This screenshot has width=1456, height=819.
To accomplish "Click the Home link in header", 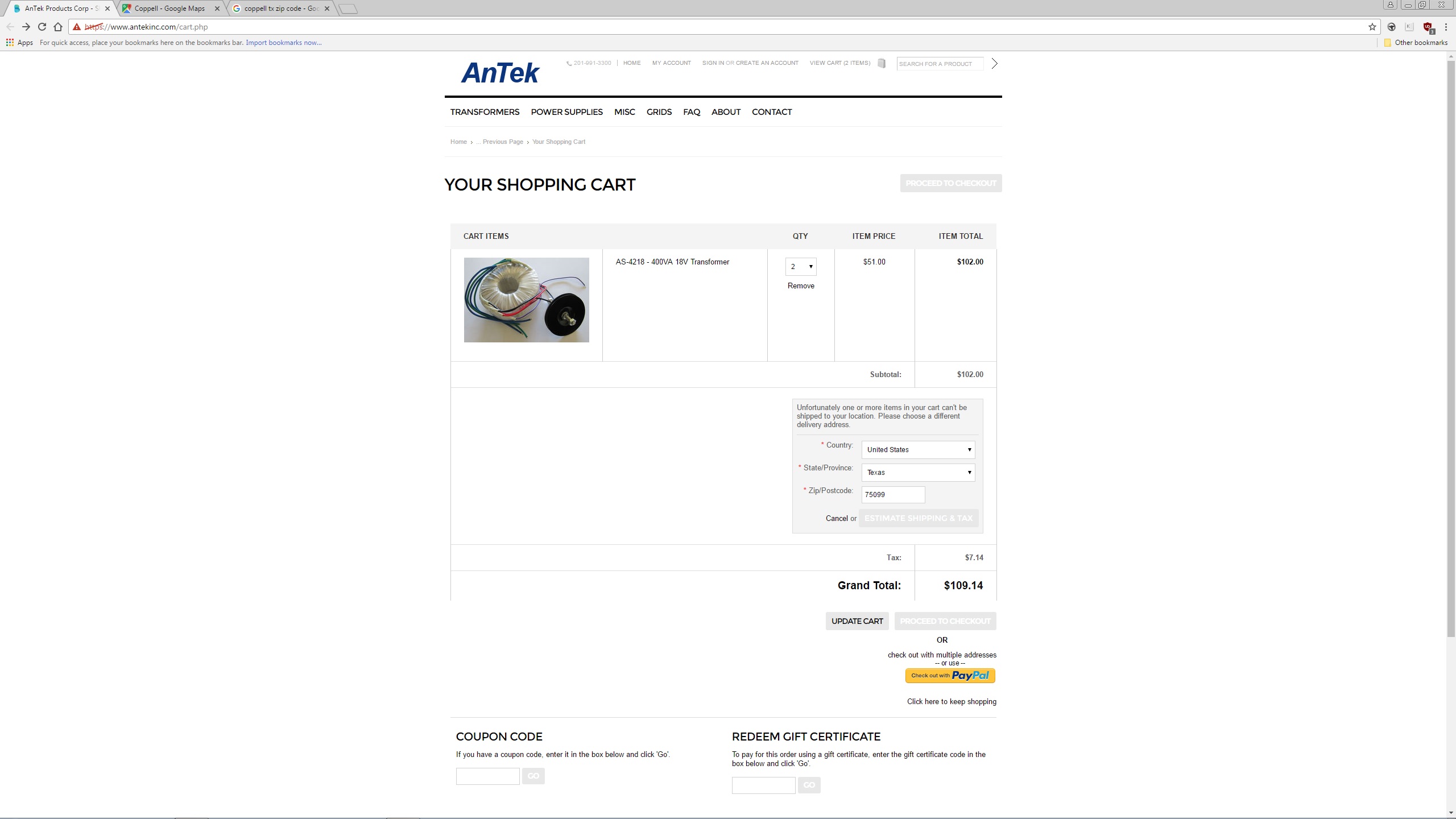I will coord(632,63).
